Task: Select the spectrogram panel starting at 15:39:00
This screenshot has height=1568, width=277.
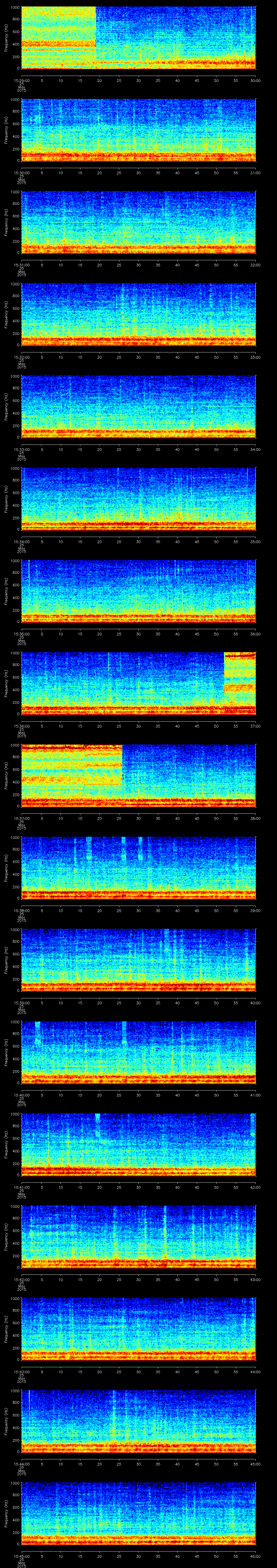Action: point(138,960)
